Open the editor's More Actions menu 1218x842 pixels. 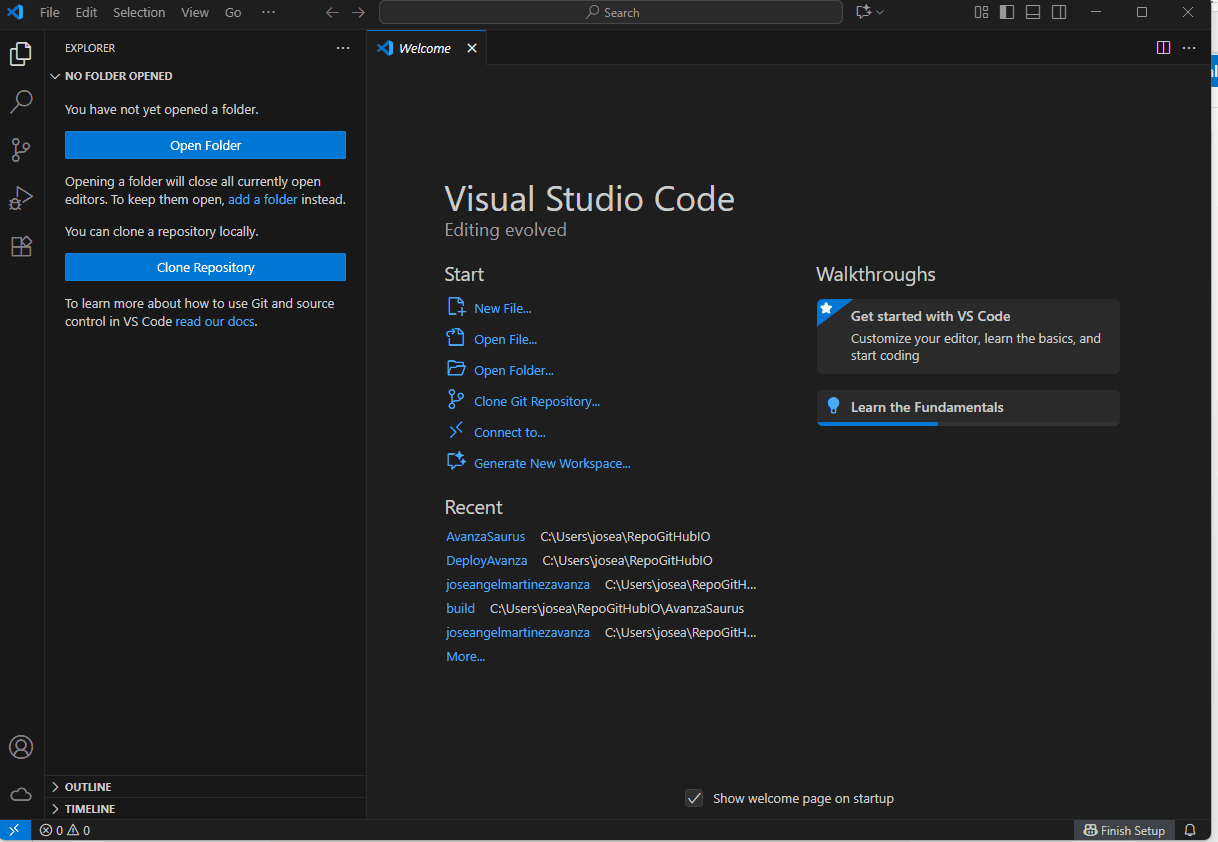point(1189,48)
